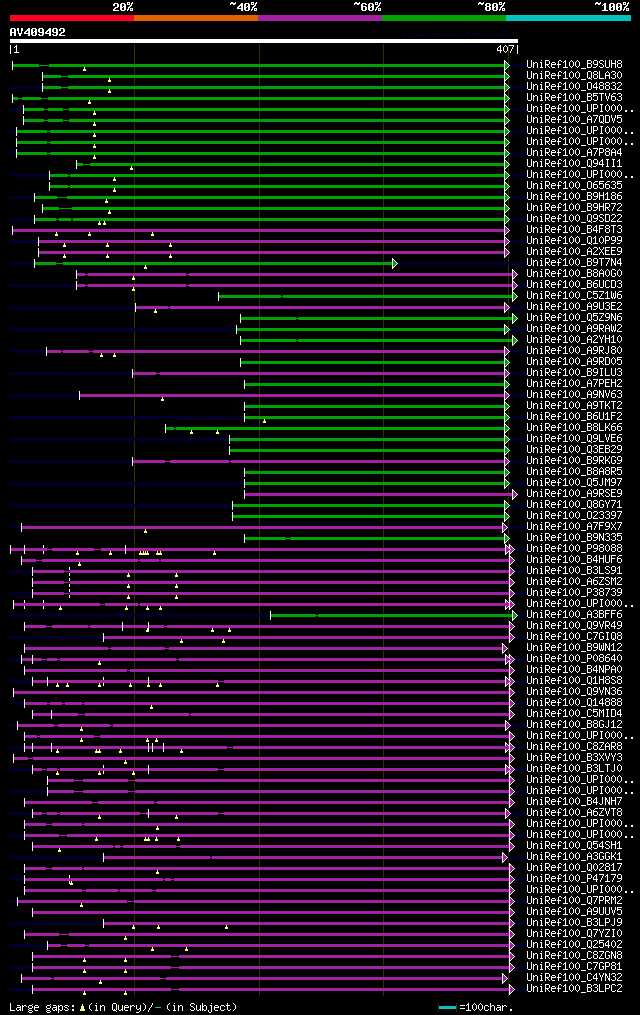Open hit UniRef100_C8ZAR8

574,747
